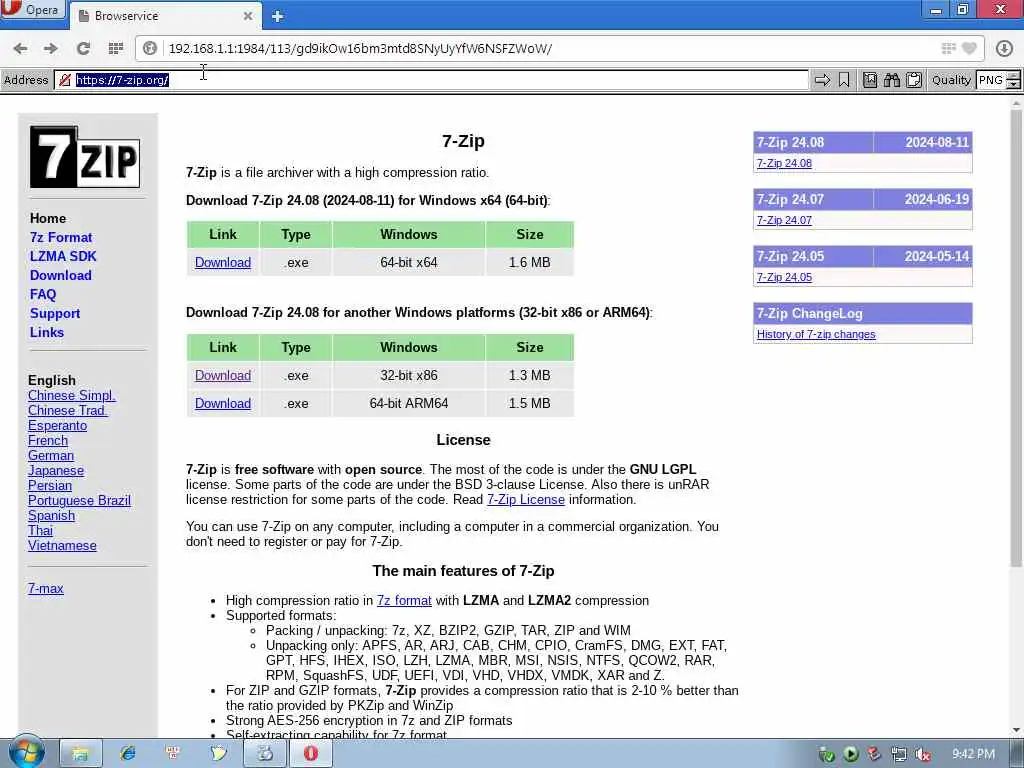Viewport: 1024px width, 768px height.
Task: Open a new tab with plus button
Action: point(278,16)
